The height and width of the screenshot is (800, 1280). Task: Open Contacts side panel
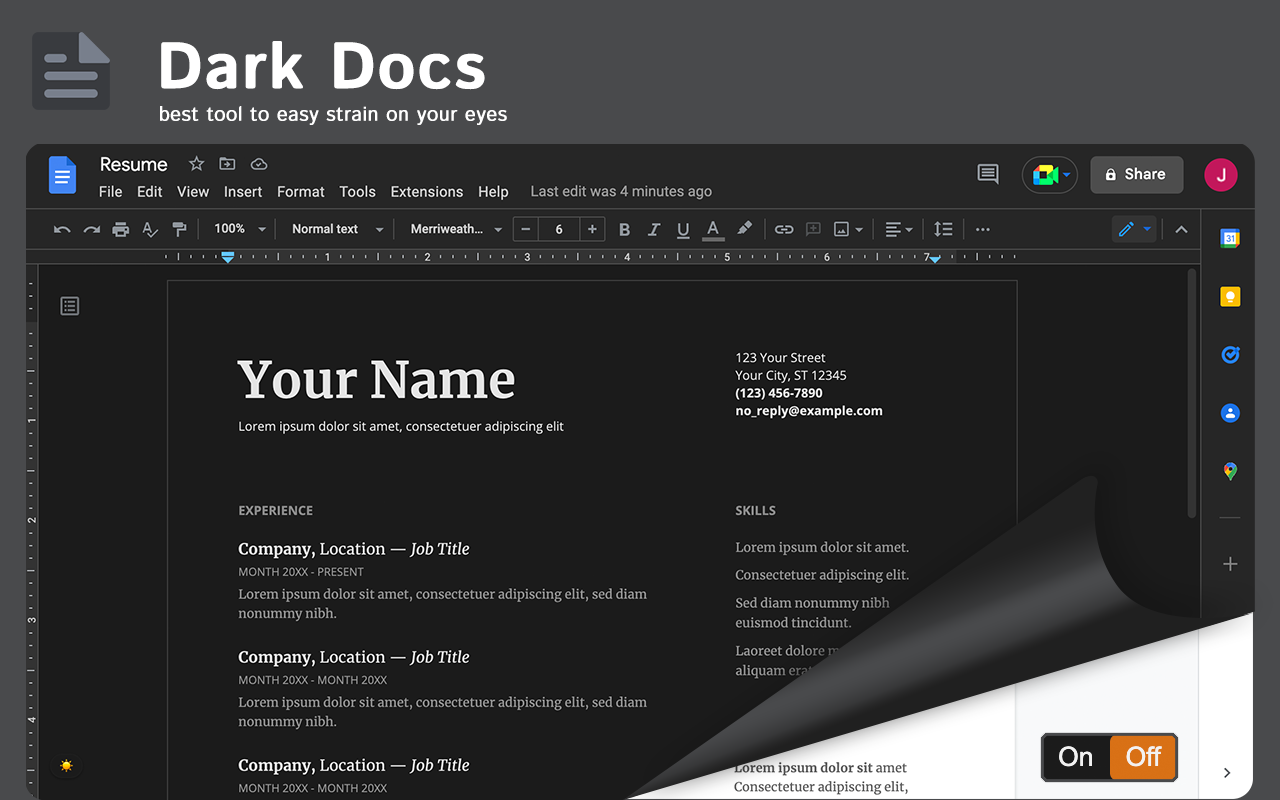click(x=1230, y=412)
